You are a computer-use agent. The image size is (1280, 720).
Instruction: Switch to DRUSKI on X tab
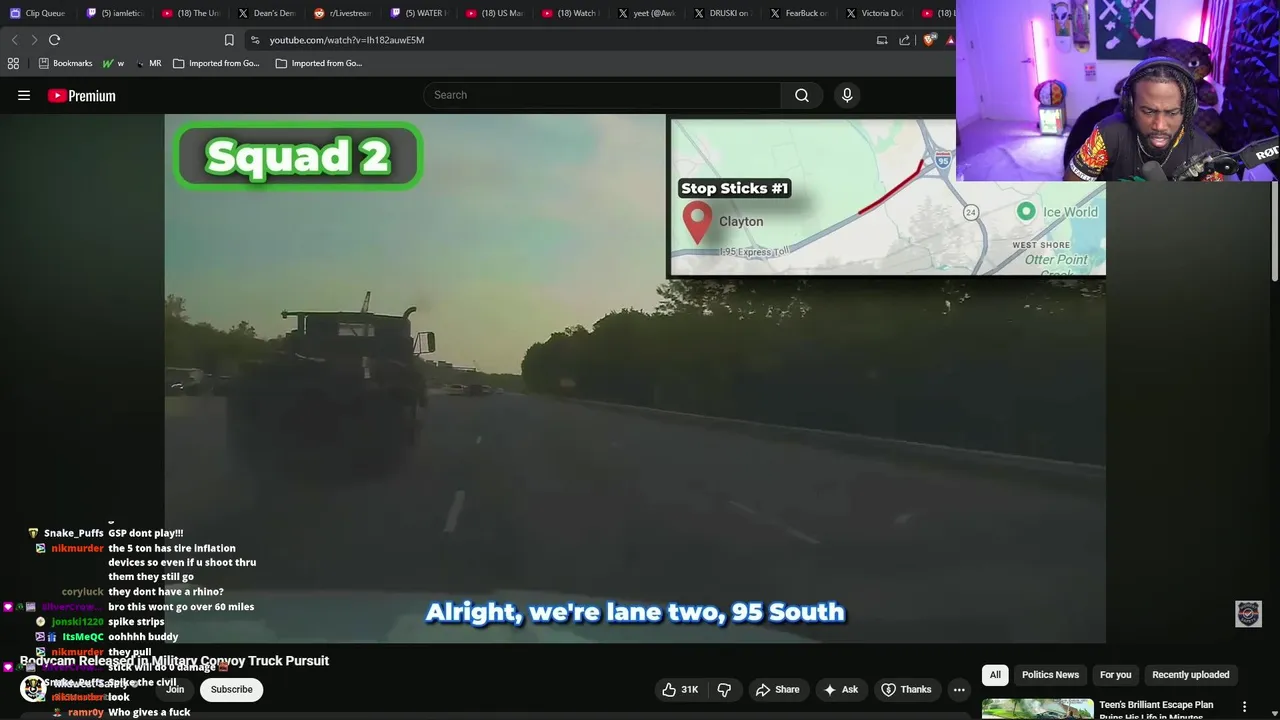(x=722, y=13)
